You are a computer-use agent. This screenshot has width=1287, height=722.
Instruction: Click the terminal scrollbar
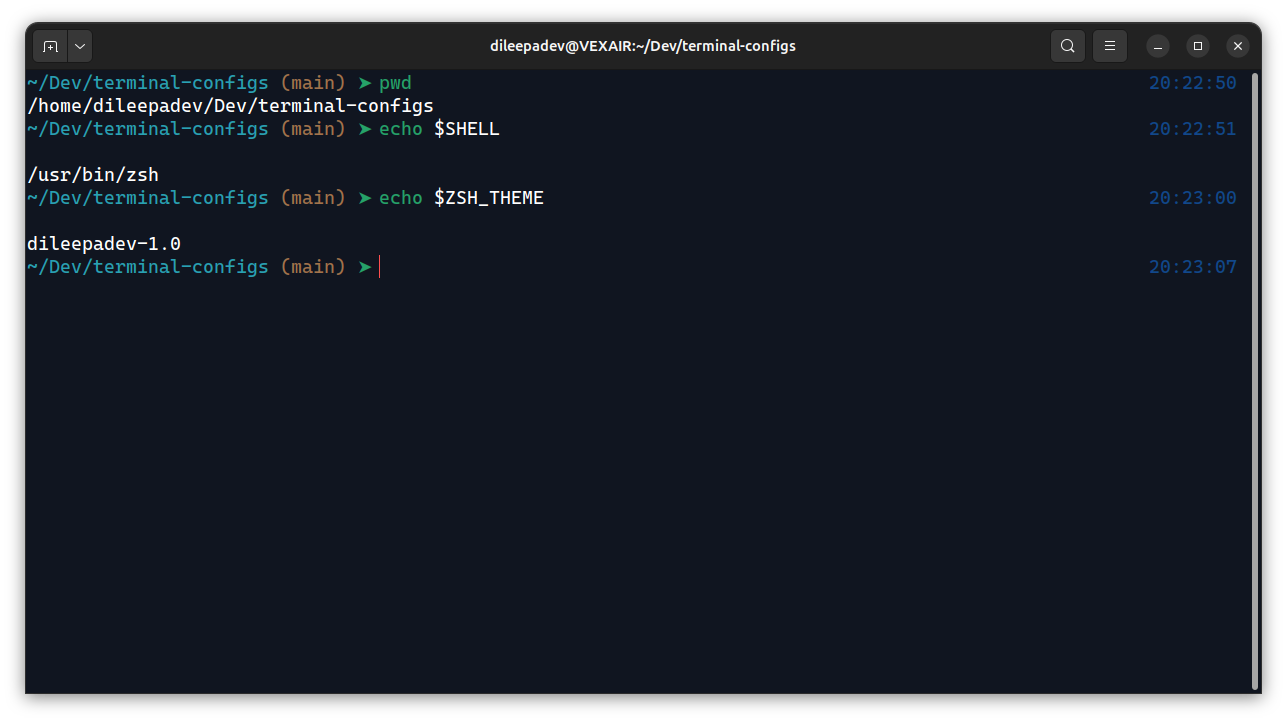click(1255, 382)
